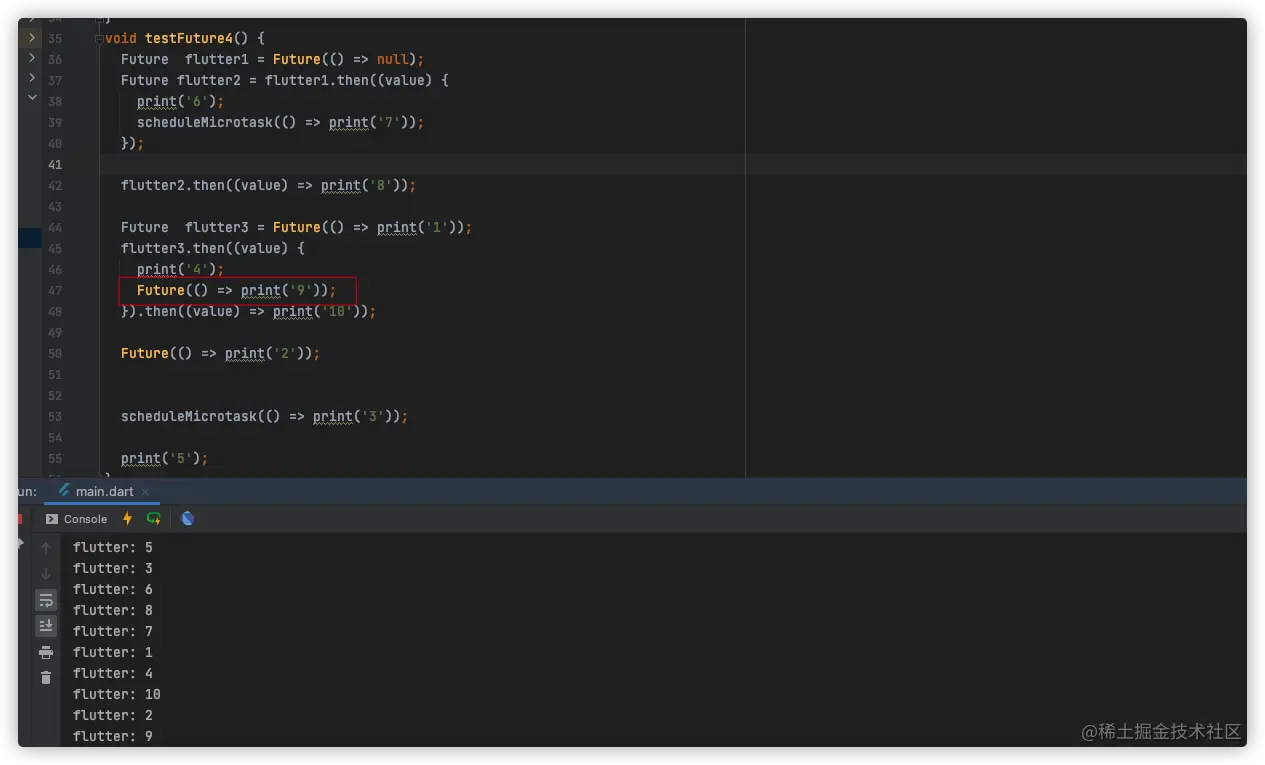Image resolution: width=1265 pixels, height=765 pixels.
Task: Close the main.dart run tab
Action: (x=145, y=492)
